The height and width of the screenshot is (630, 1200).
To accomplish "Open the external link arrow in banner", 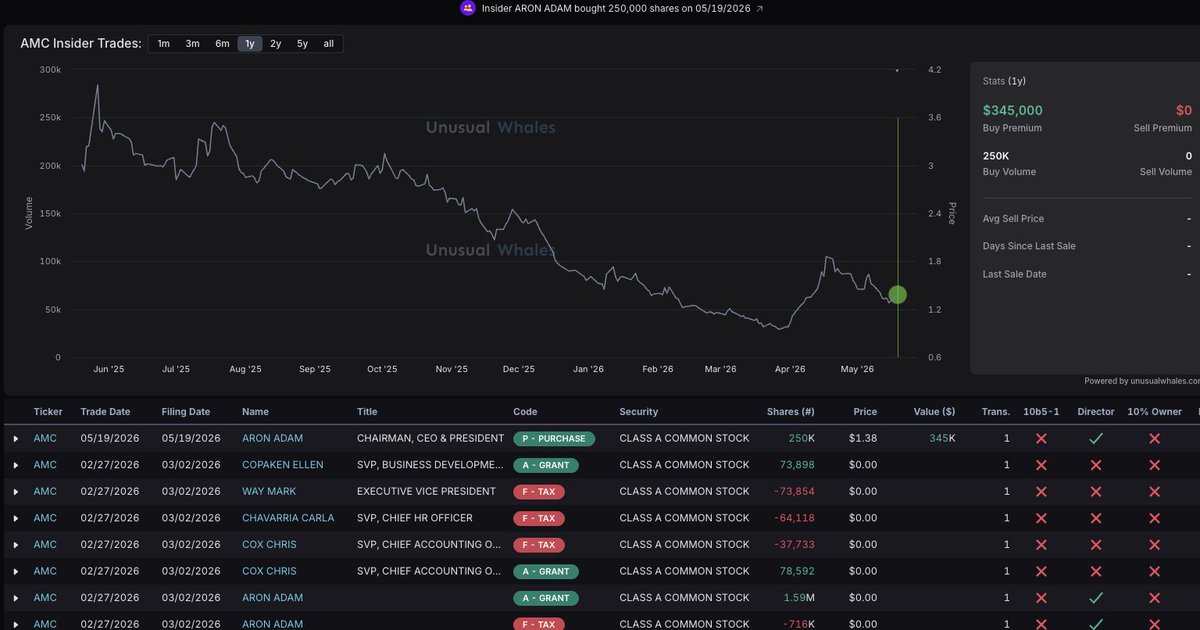I will point(759,8).
